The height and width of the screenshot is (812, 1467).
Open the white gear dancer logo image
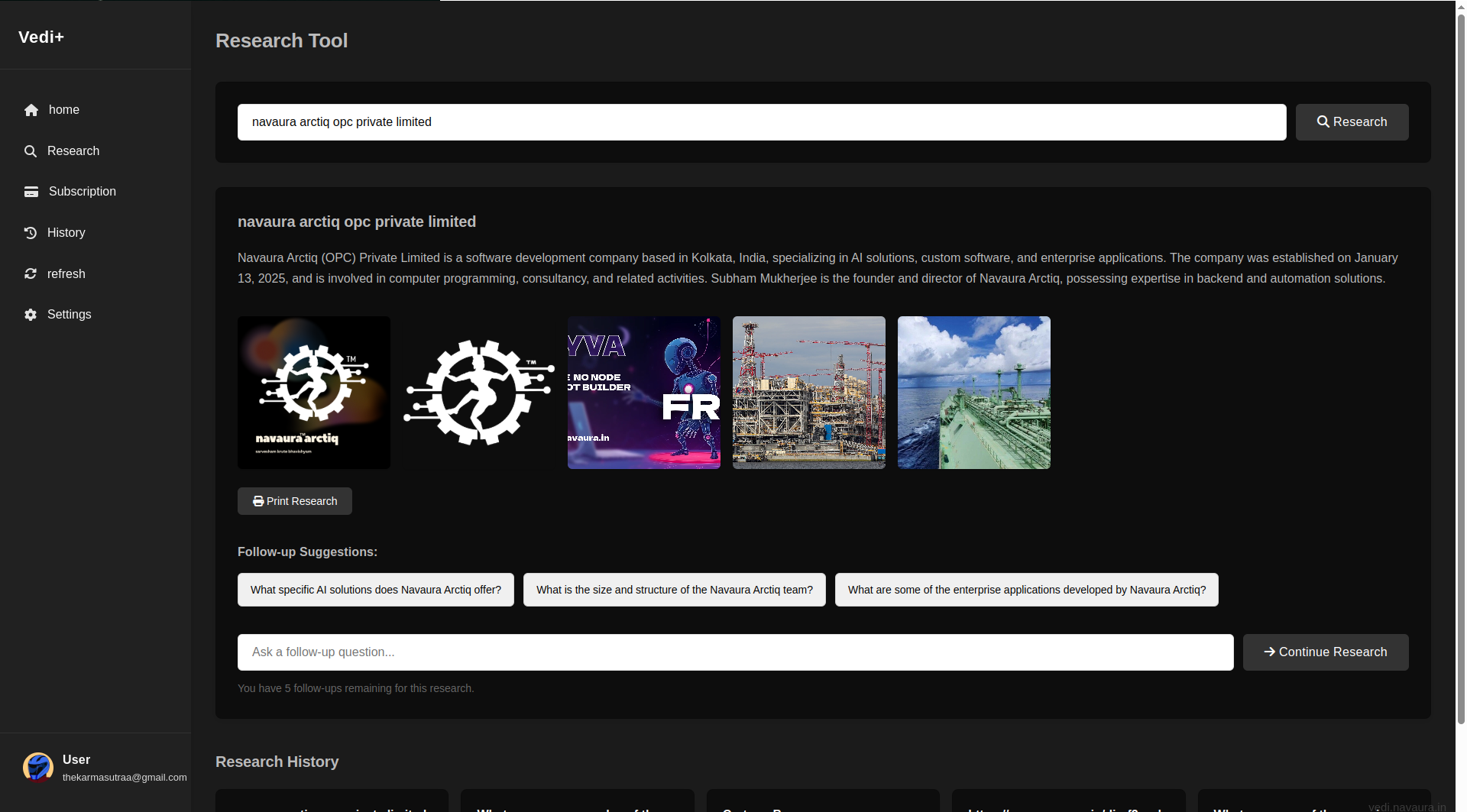(x=479, y=393)
